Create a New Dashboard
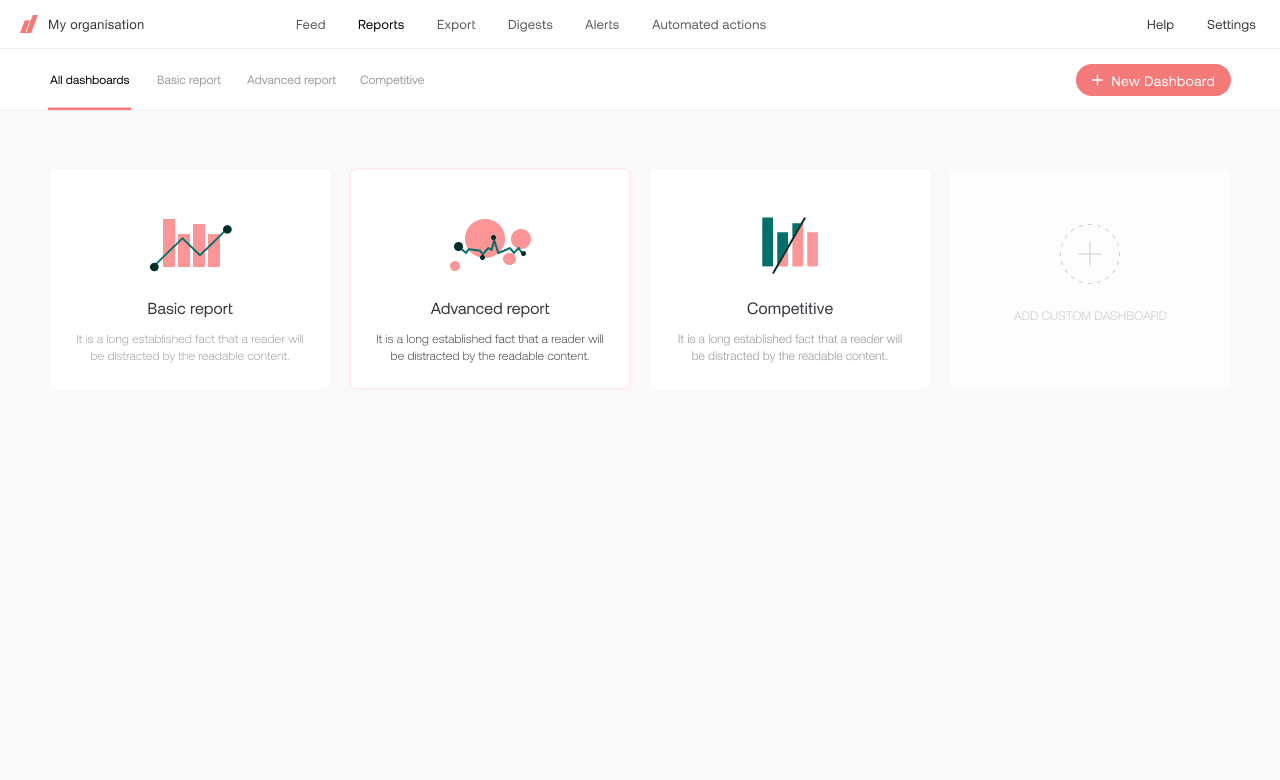This screenshot has width=1280, height=780. 1153,80
